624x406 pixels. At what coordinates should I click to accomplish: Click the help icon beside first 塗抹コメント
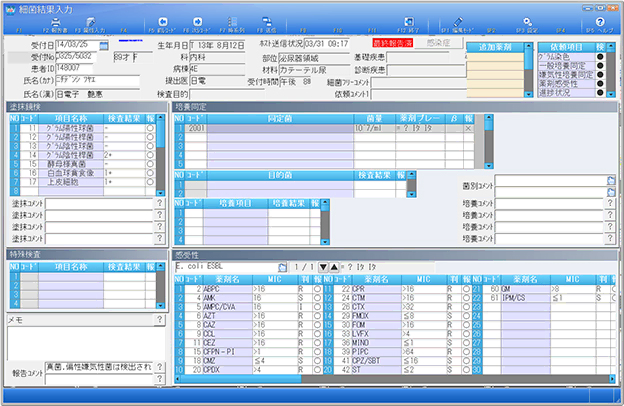160,203
